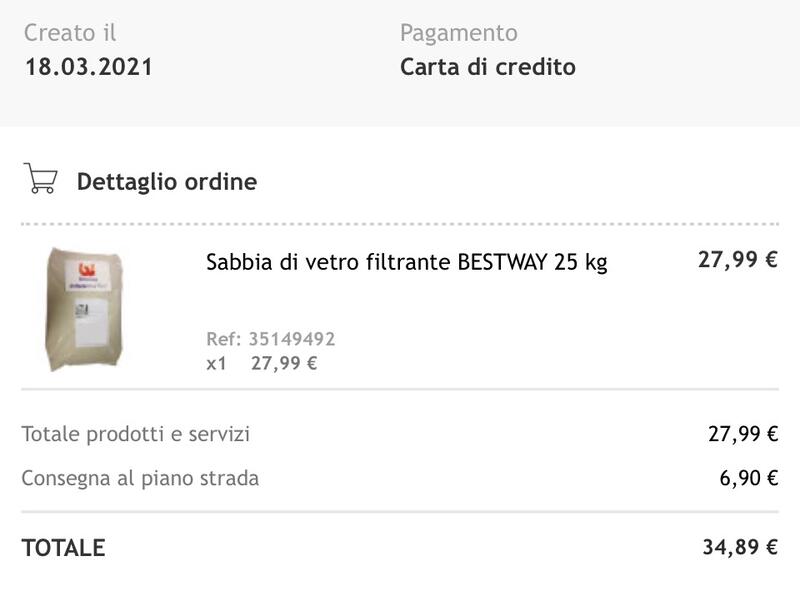Click the order date 18.03.2021
The width and height of the screenshot is (800, 601).
[89, 68]
